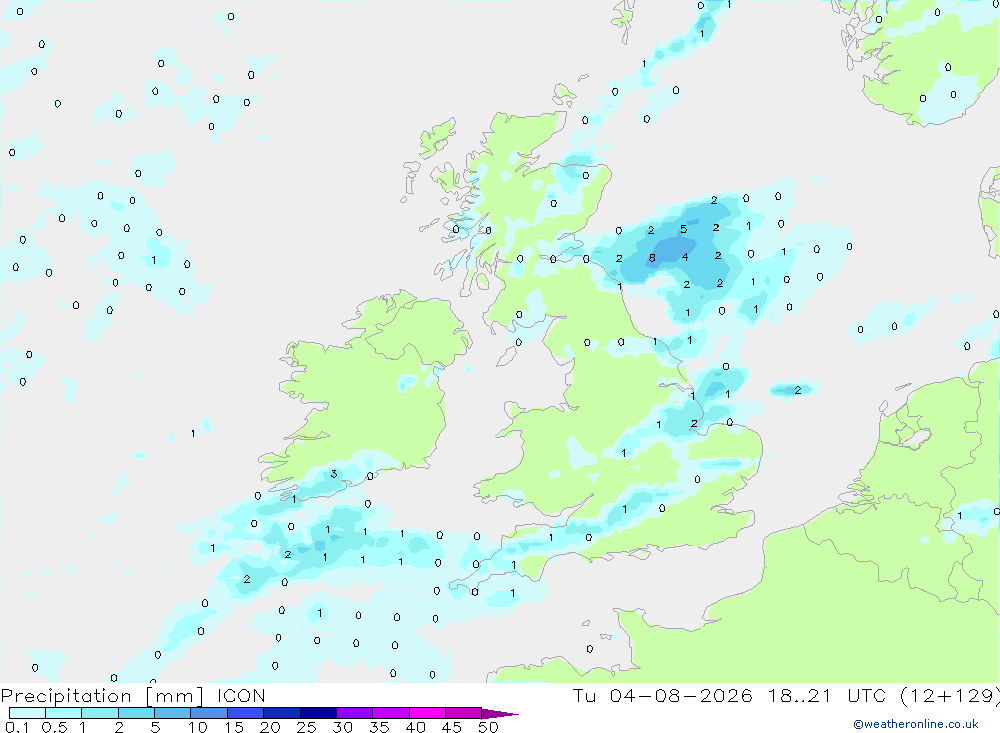Click the 40–45 mm magenta legend swatch
The height and width of the screenshot is (733, 1000).
pos(427,713)
